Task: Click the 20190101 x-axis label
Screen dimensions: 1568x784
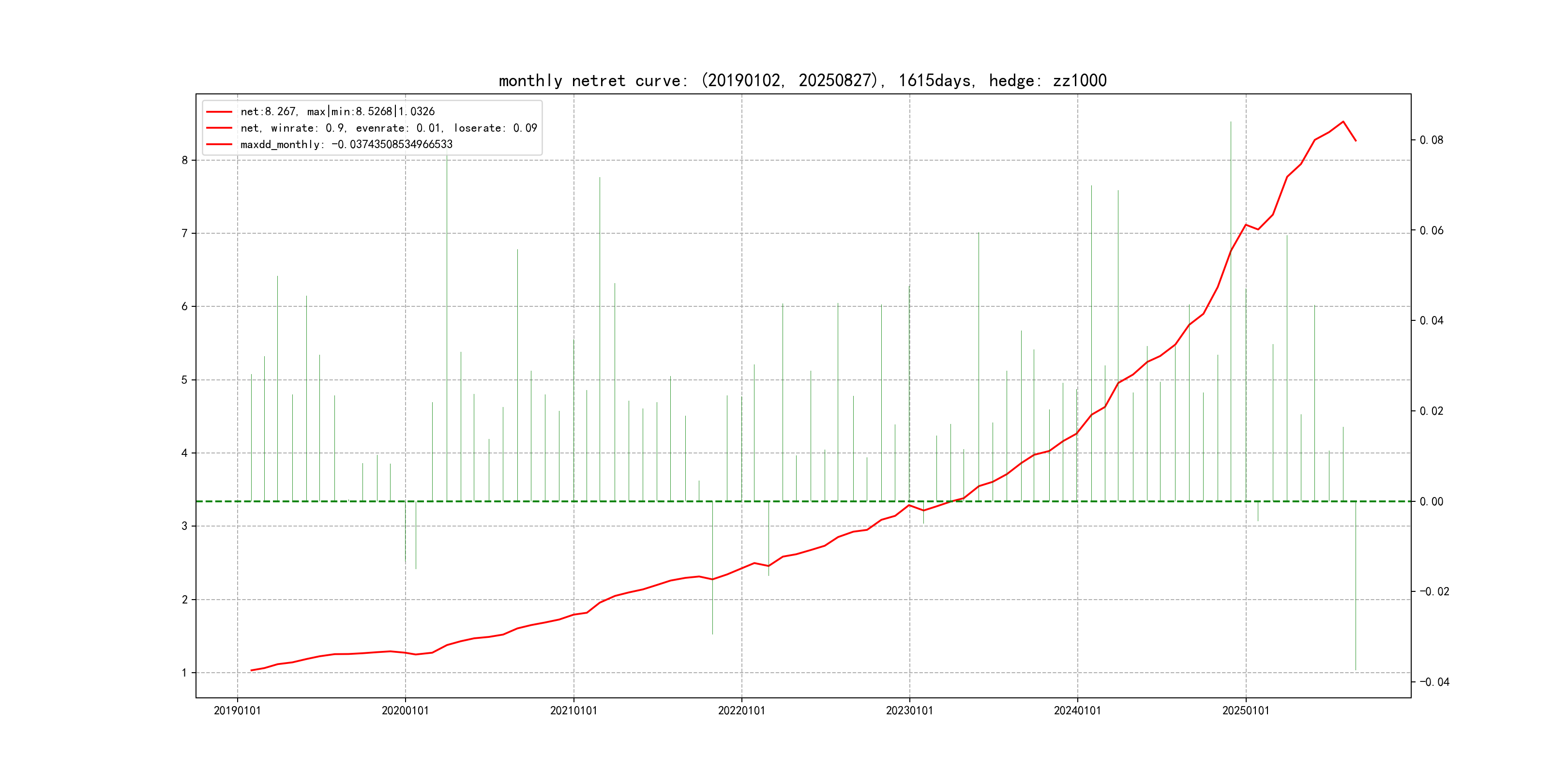Action: click(238, 710)
